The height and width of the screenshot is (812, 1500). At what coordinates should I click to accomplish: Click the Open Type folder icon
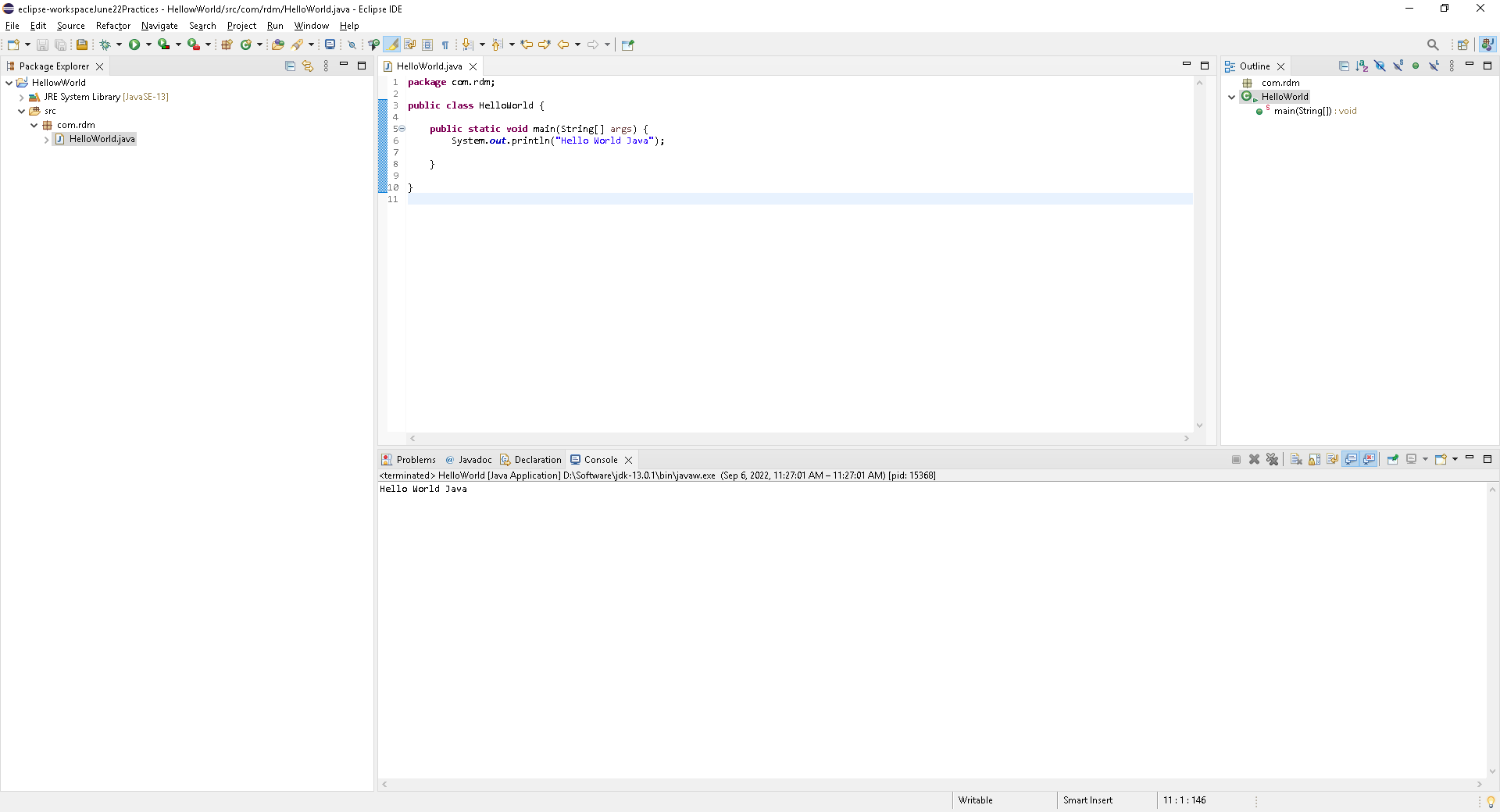click(x=277, y=45)
